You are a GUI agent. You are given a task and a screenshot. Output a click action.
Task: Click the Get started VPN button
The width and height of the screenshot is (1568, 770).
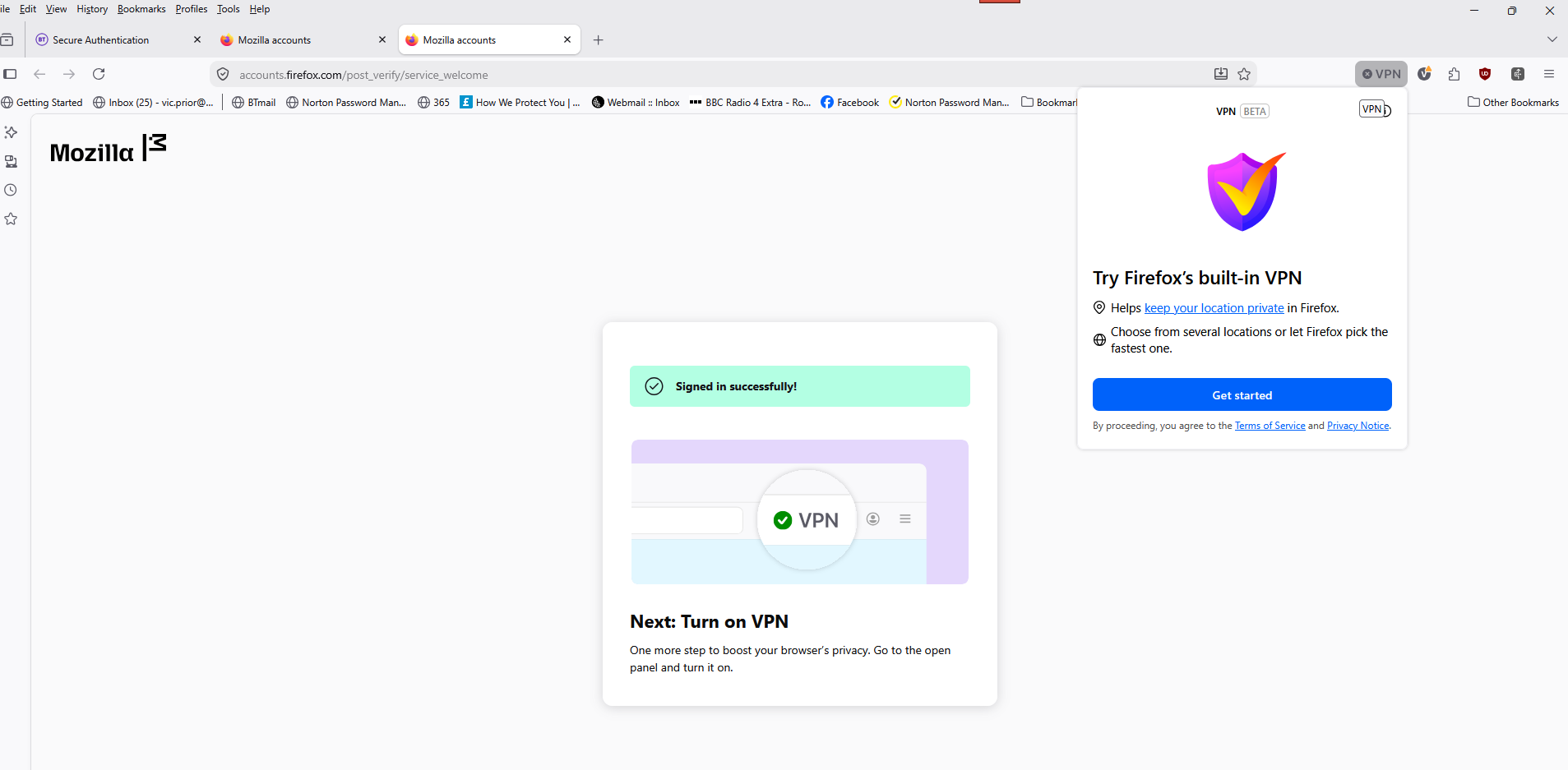(1242, 395)
